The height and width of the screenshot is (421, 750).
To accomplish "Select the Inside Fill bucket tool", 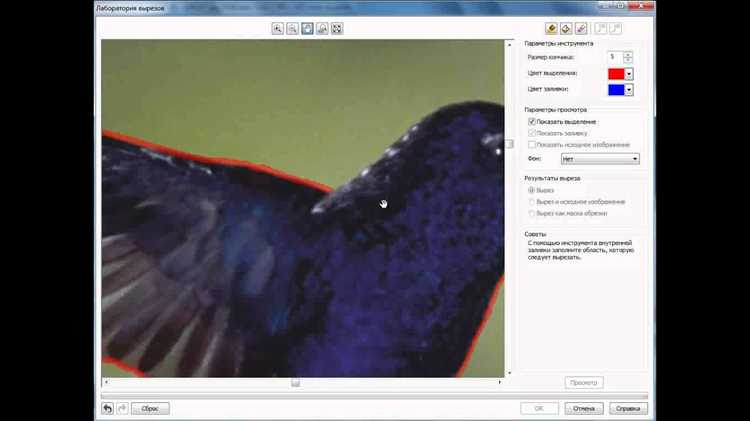I will coord(566,29).
